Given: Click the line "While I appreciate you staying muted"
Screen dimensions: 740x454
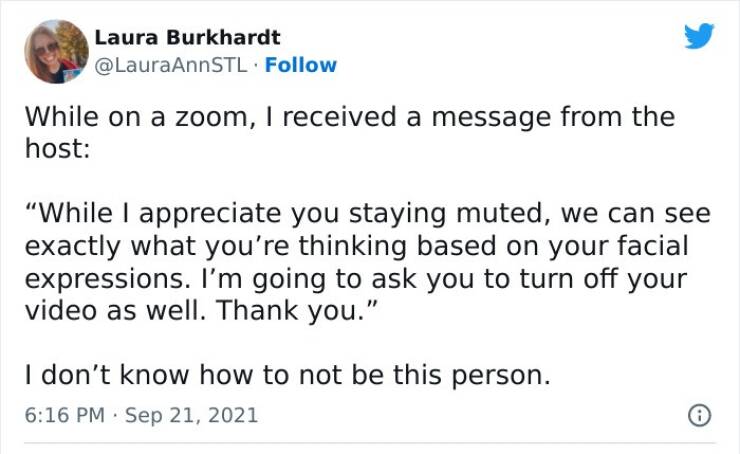Looking at the screenshot, I should [367, 215].
